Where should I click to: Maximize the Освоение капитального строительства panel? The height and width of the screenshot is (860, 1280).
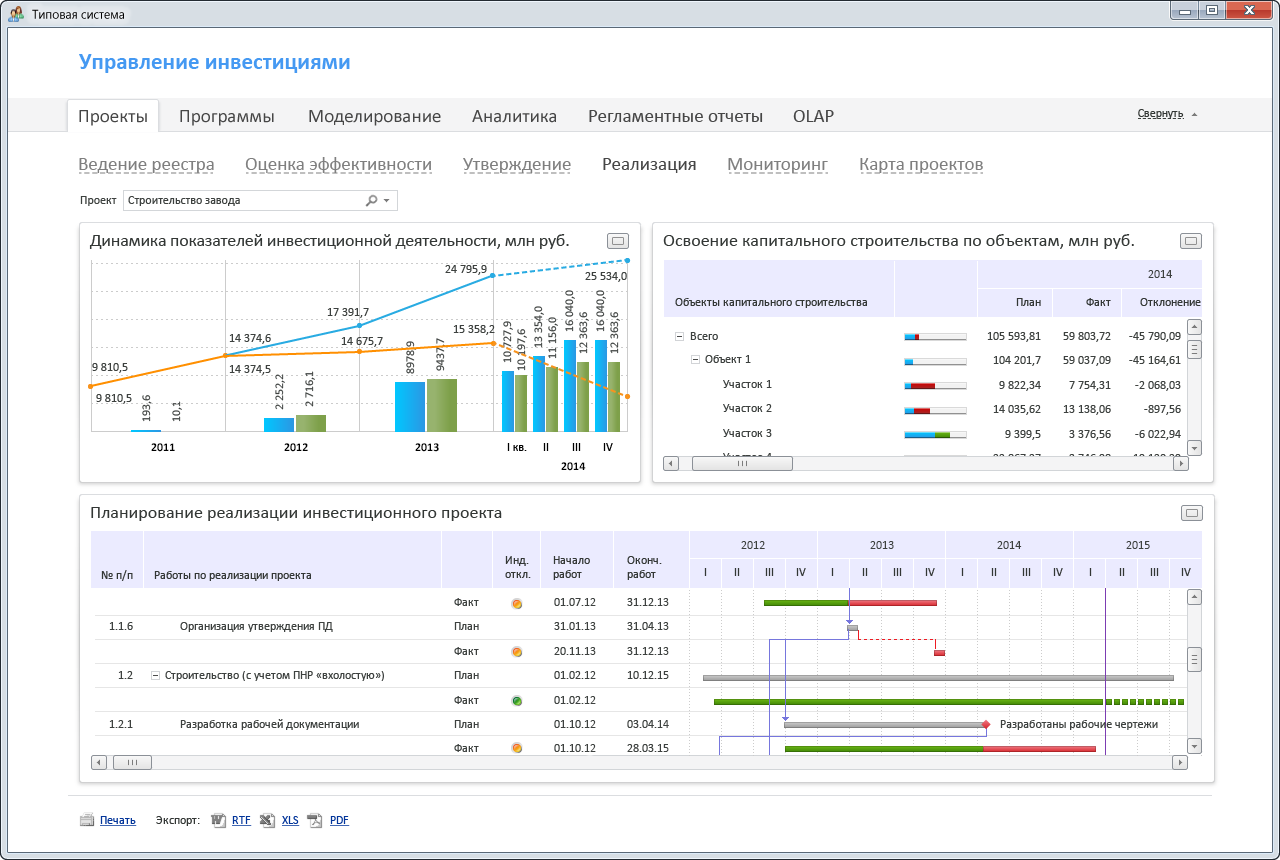tap(1190, 241)
